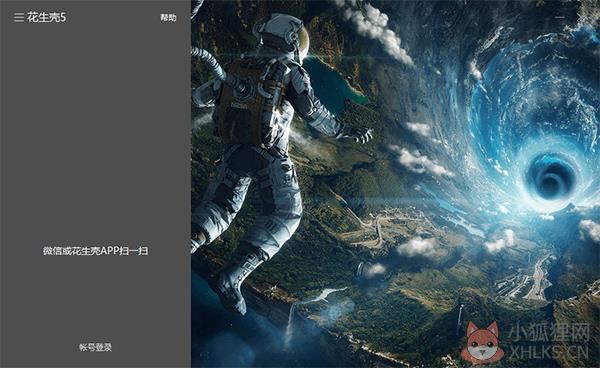Click the 微信或花生壳APP扫一扫 scan prompt
Viewport: 600px width, 368px height.
tap(95, 251)
